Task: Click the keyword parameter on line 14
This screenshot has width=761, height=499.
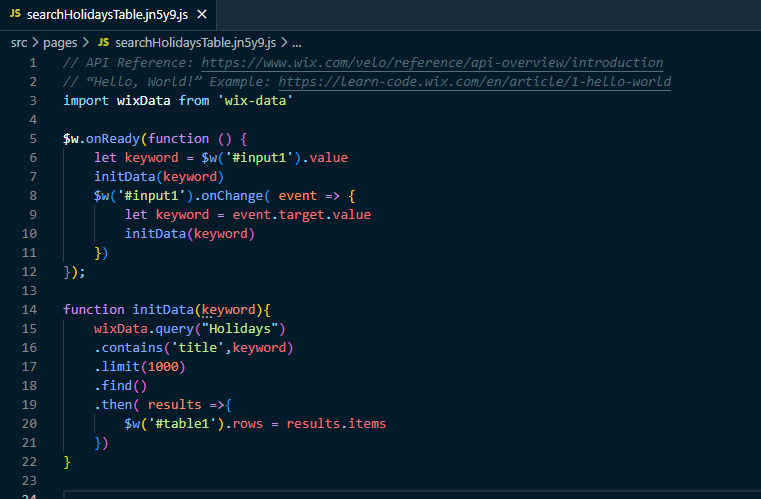Action: pos(228,310)
